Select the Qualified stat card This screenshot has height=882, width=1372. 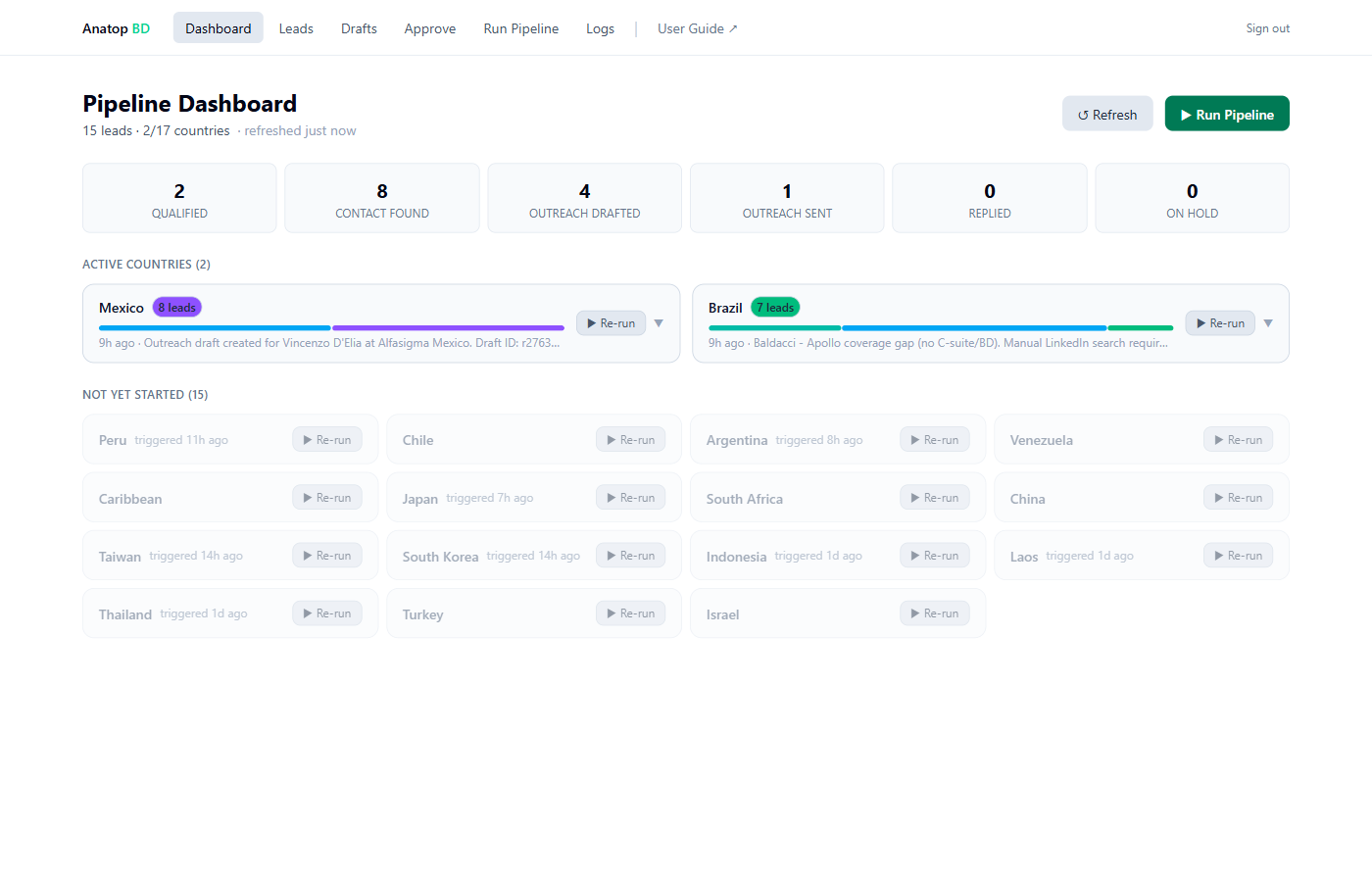[179, 198]
